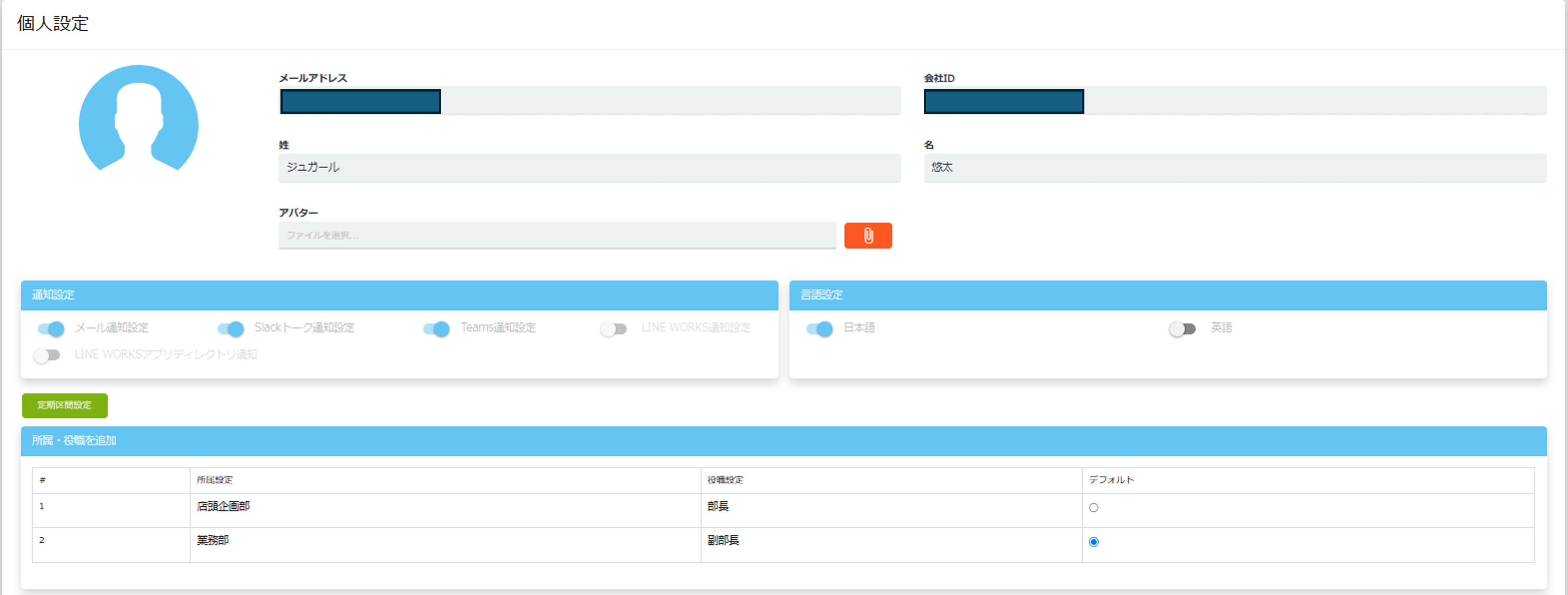
Task: Click the 副部長 role cell
Action: [x=723, y=540]
